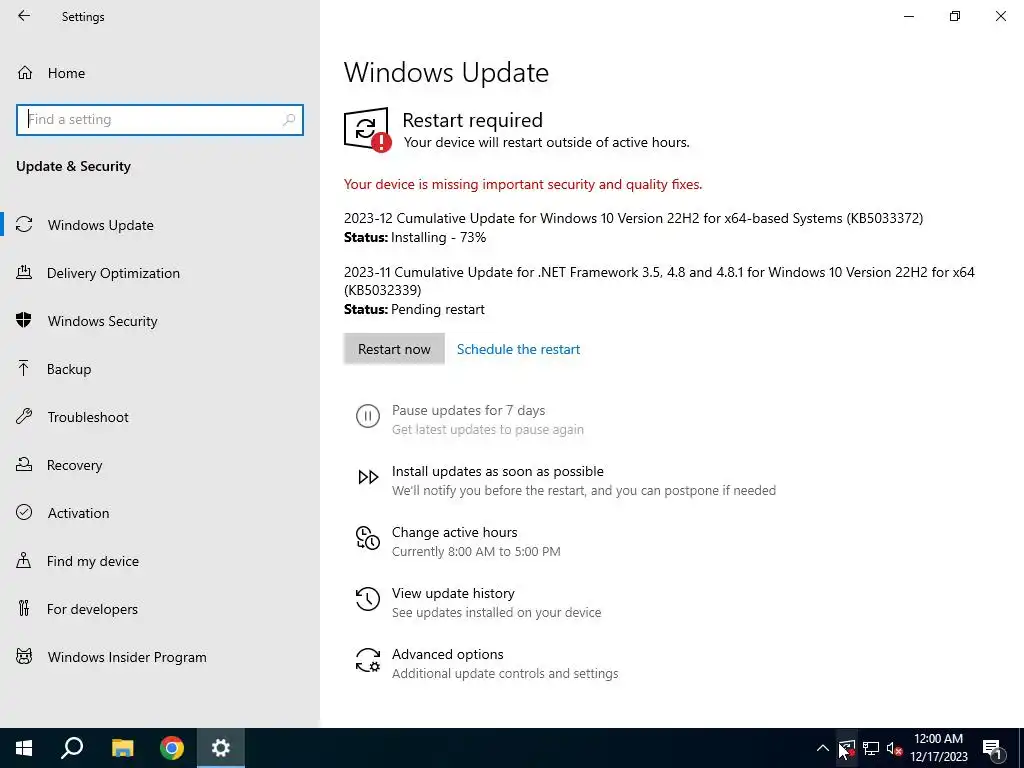The width and height of the screenshot is (1024, 768).
Task: Click the Status: Installing - 73% text
Action: tap(415, 238)
